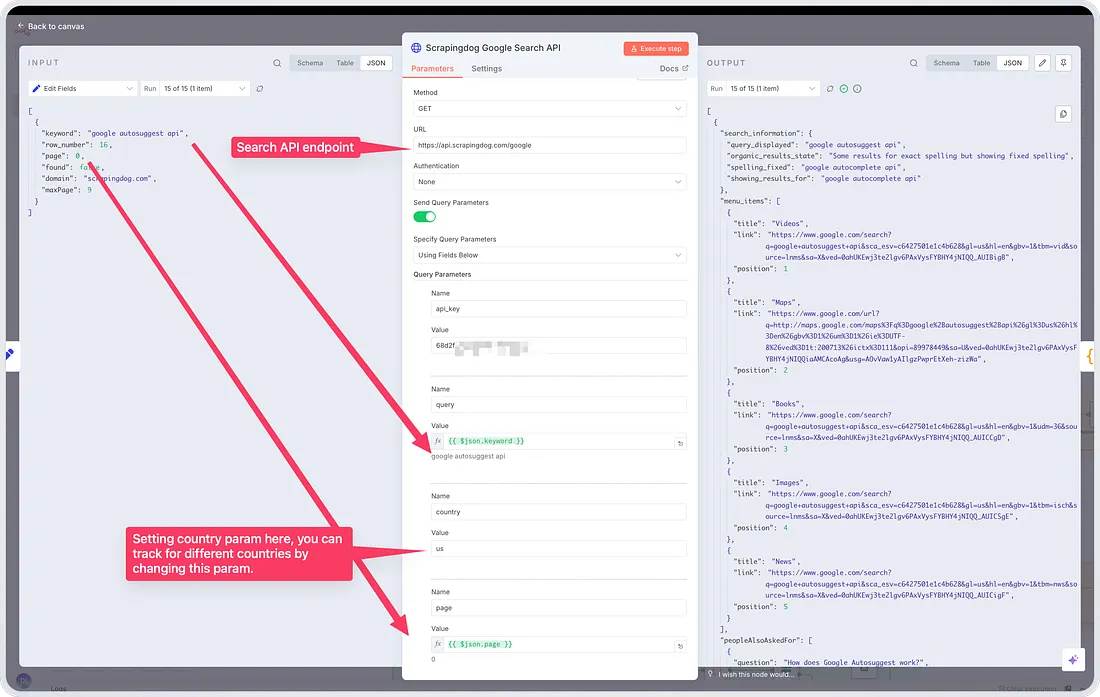
Task: Switch the OUTPUT view to Schema
Action: 946,63
